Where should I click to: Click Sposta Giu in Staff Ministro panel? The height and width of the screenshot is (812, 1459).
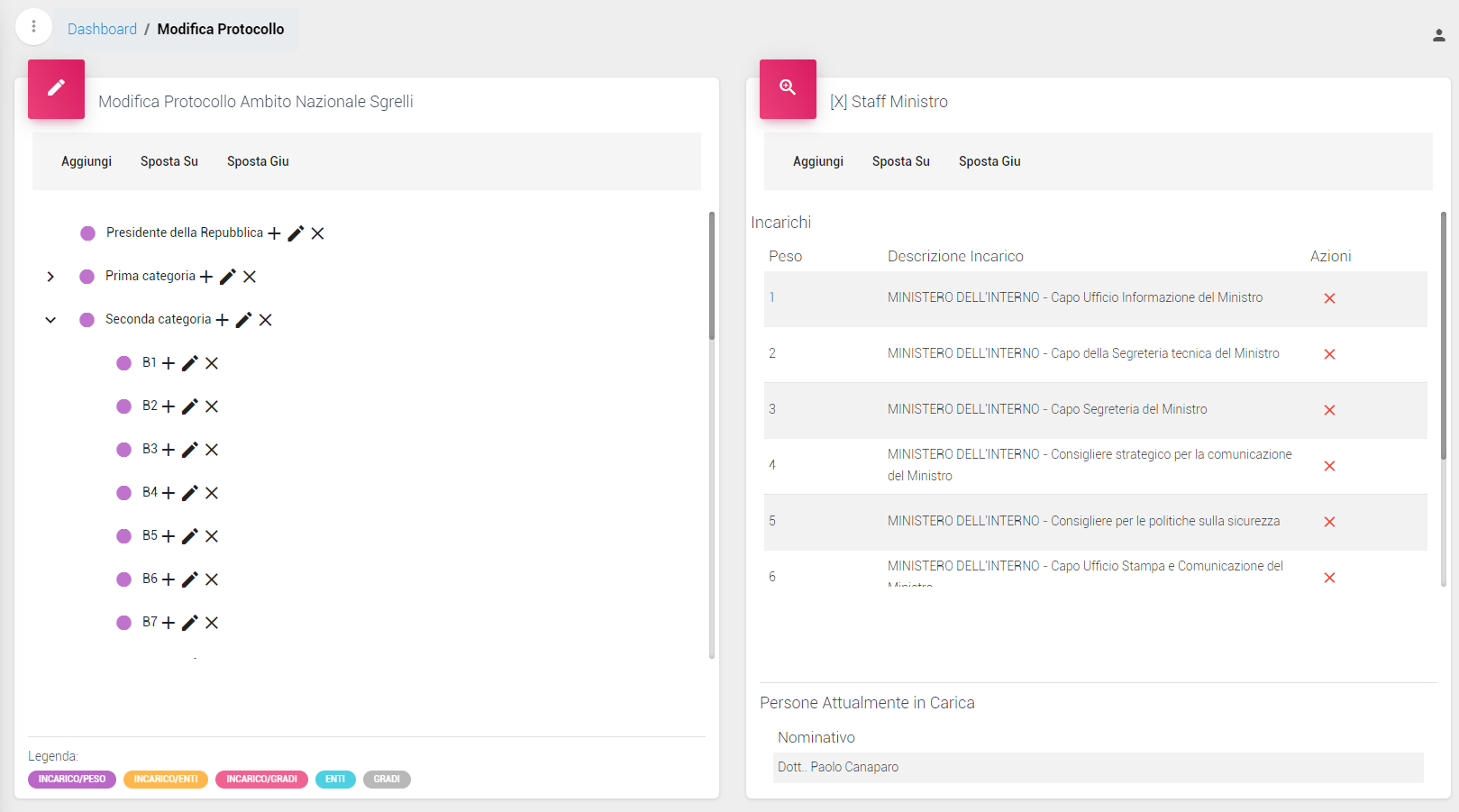click(989, 161)
